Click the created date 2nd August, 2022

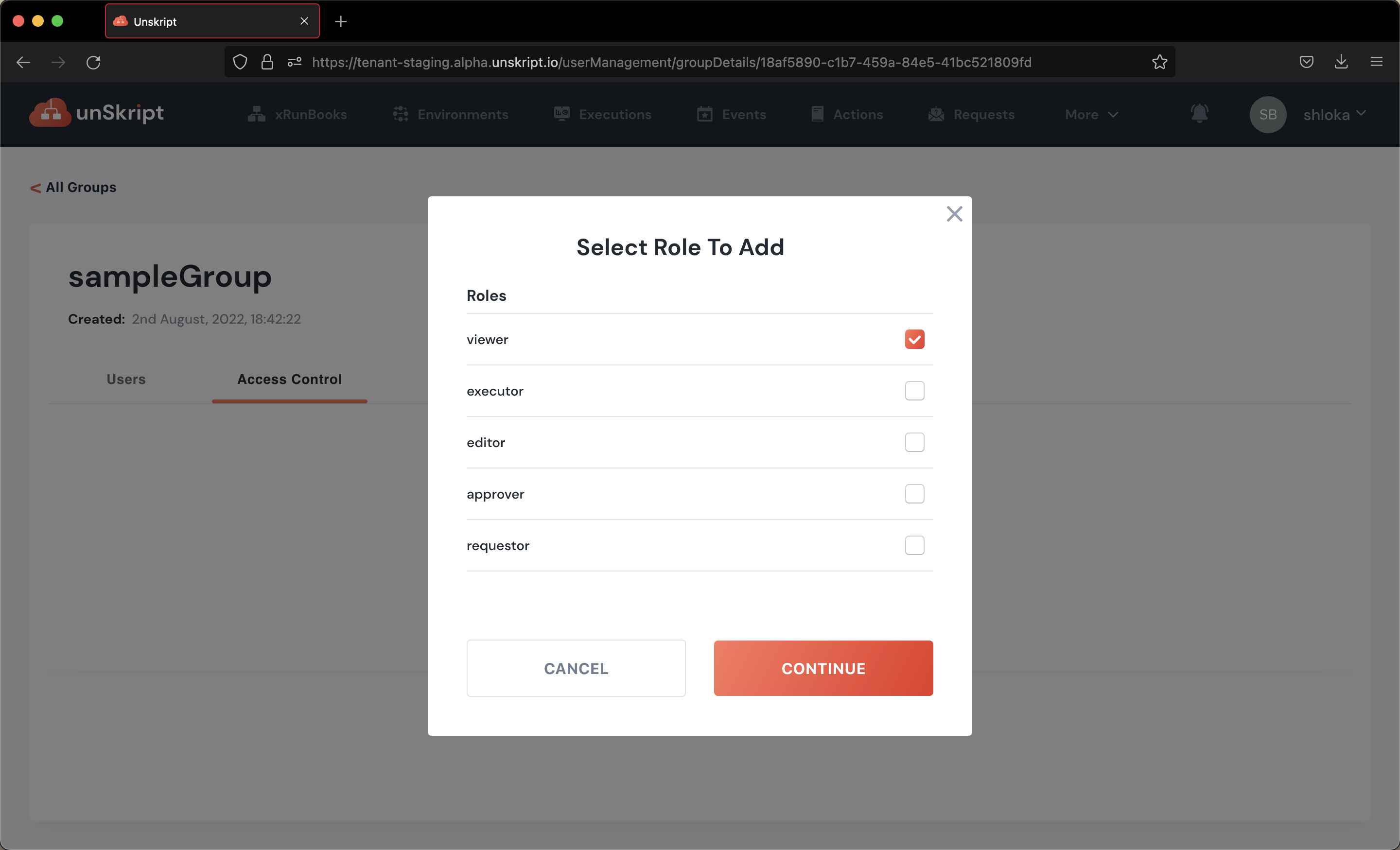pyautogui.click(x=216, y=319)
